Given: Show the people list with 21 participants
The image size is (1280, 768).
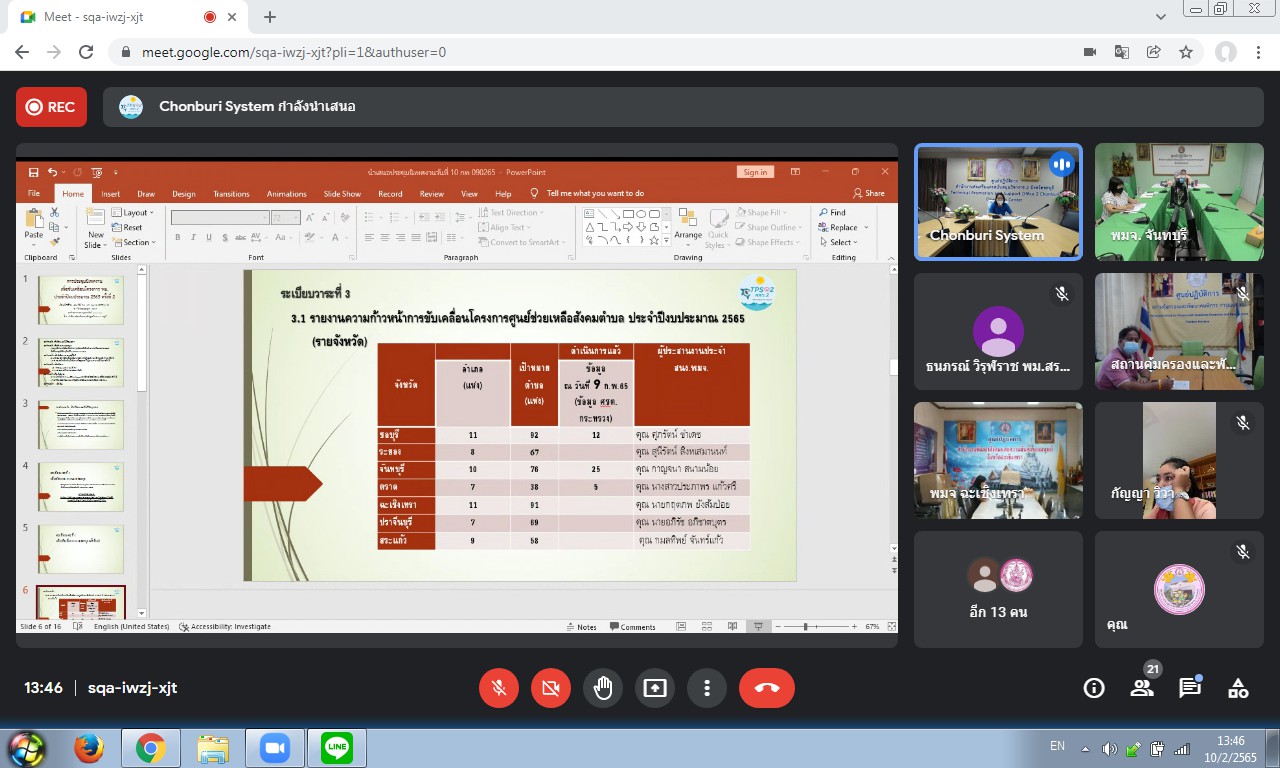Looking at the screenshot, I should point(1142,688).
